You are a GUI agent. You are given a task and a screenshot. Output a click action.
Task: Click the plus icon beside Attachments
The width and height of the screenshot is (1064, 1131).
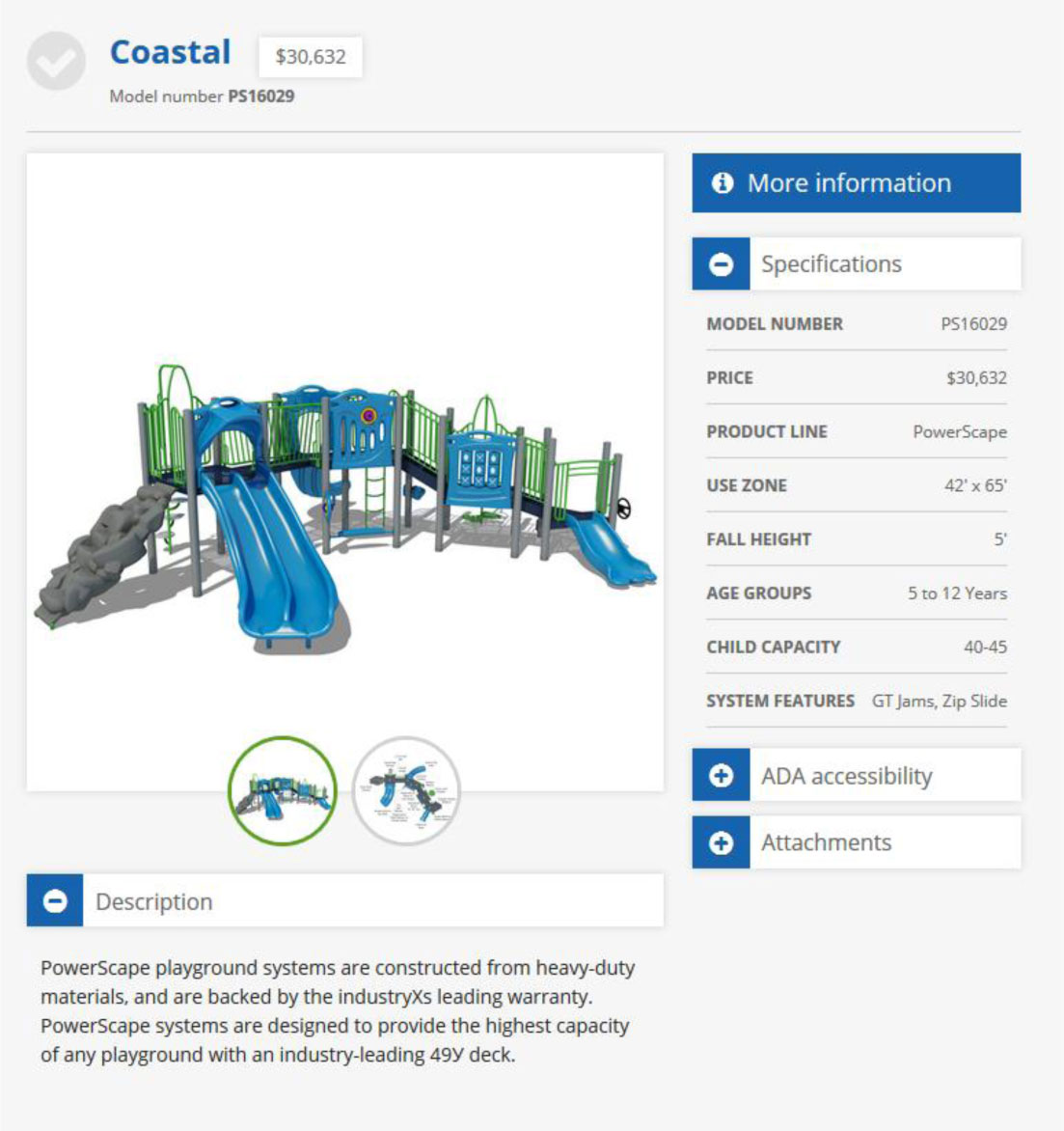pos(721,843)
